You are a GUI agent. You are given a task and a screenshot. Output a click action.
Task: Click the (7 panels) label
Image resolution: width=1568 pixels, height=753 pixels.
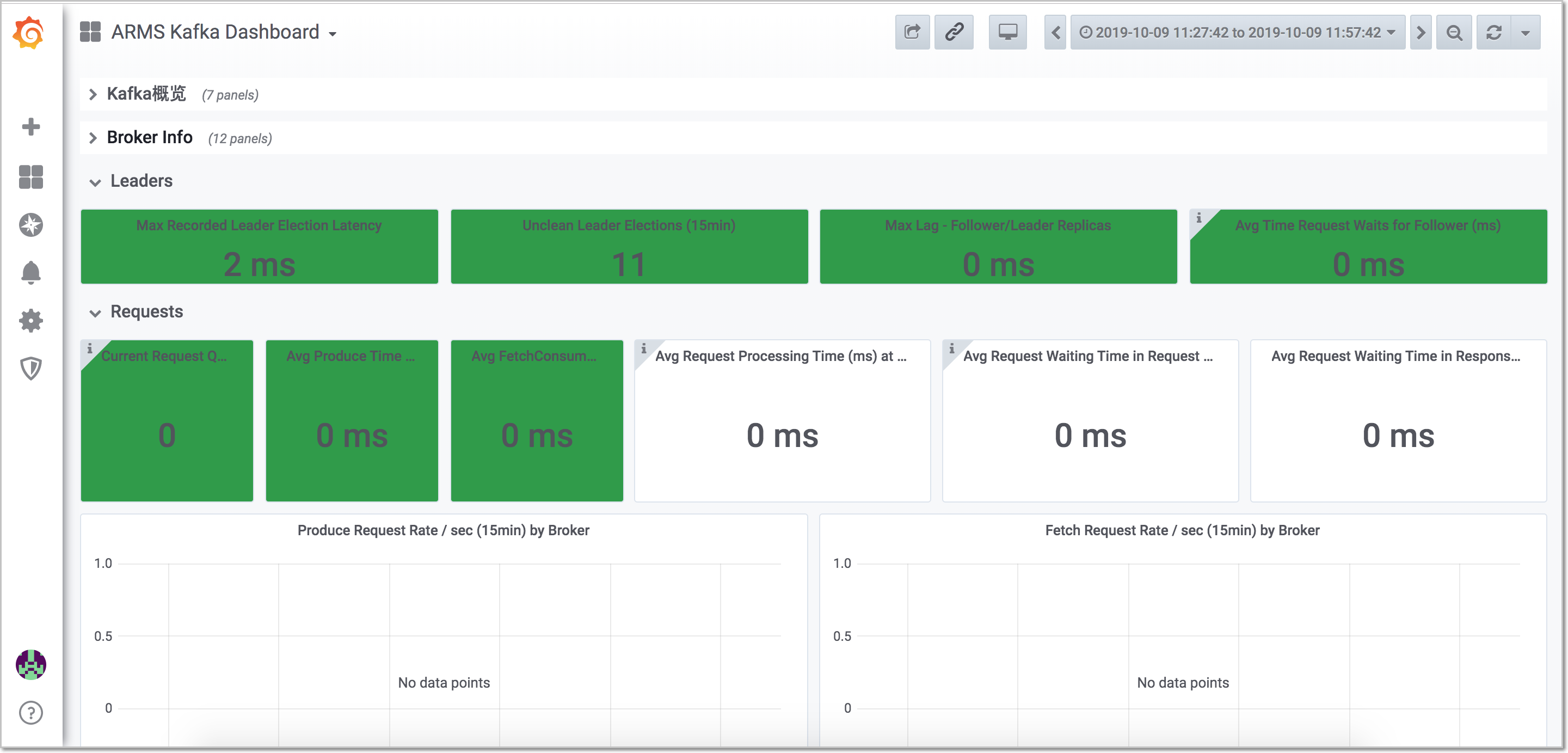click(231, 95)
